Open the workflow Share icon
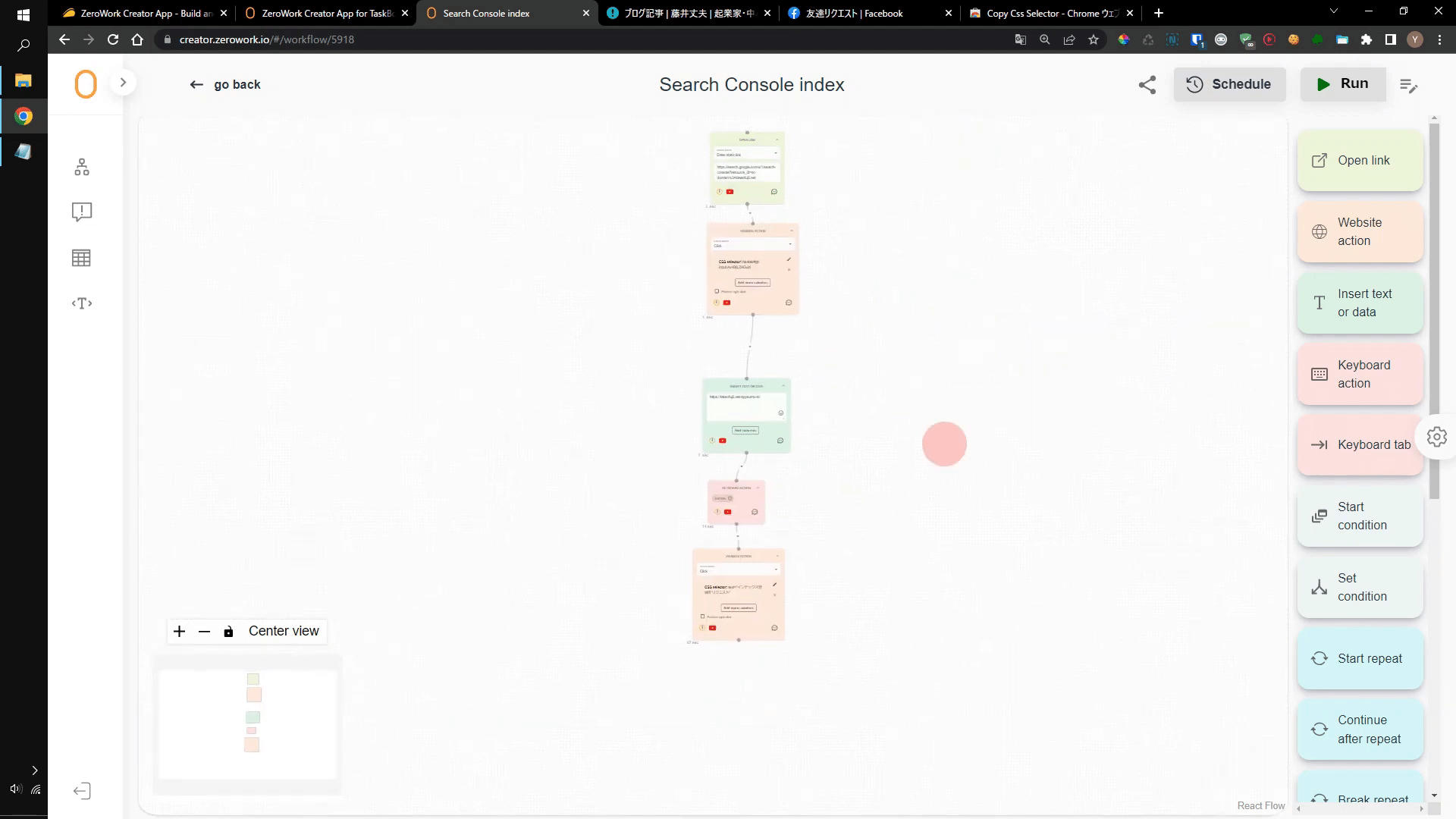The height and width of the screenshot is (819, 1456). click(1147, 85)
